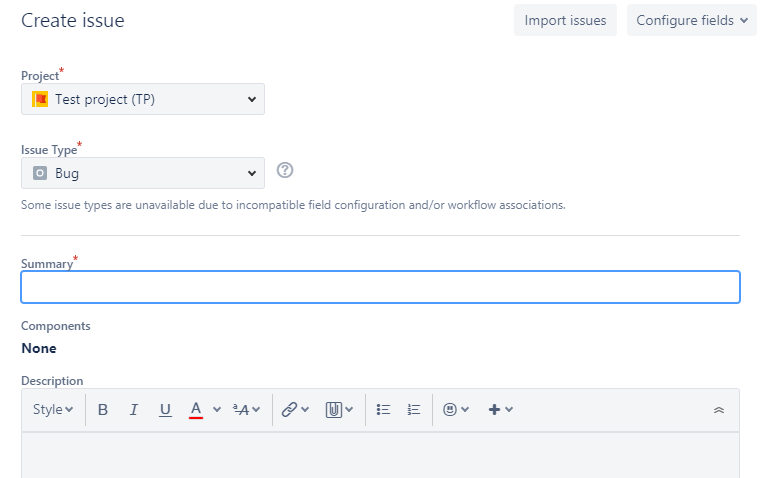Toggle underline formatting in Description toolbar
Viewport: 764px width, 478px height.
[x=165, y=410]
